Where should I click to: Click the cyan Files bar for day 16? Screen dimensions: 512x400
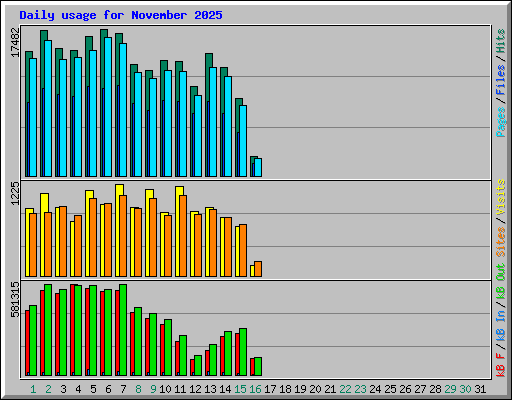[x=258, y=168]
